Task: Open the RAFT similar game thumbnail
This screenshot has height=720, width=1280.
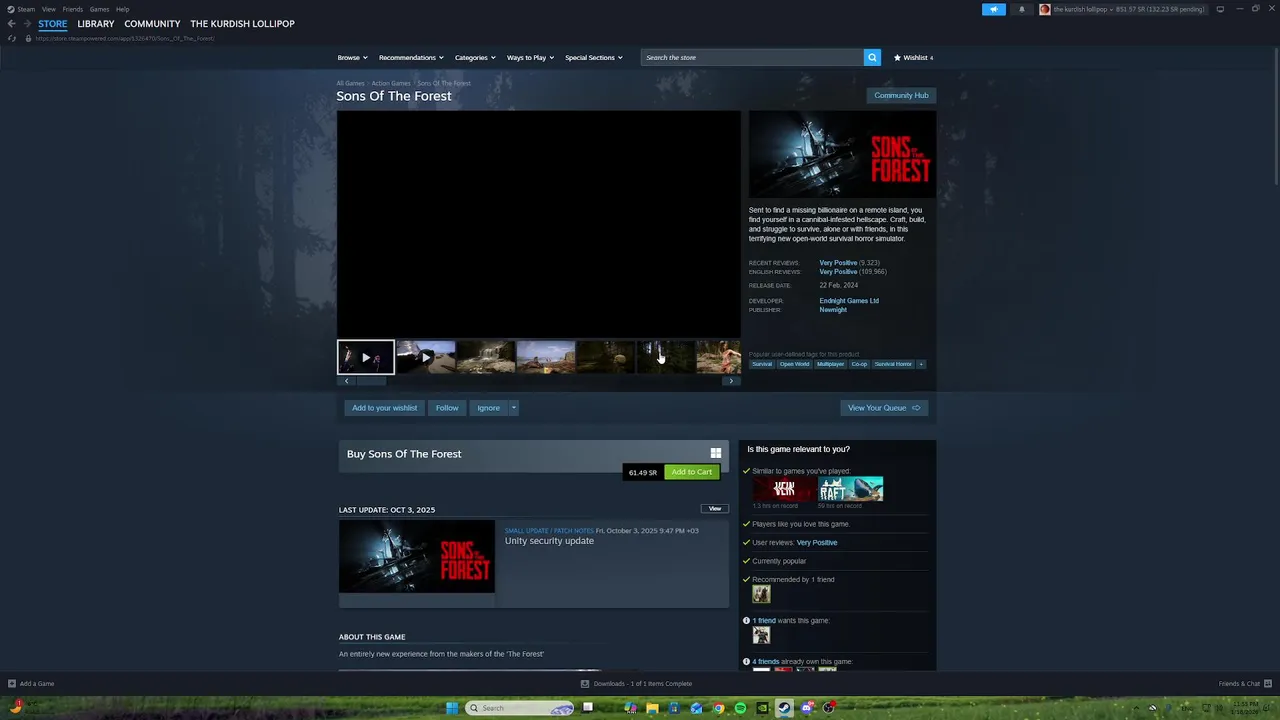Action: [851, 489]
